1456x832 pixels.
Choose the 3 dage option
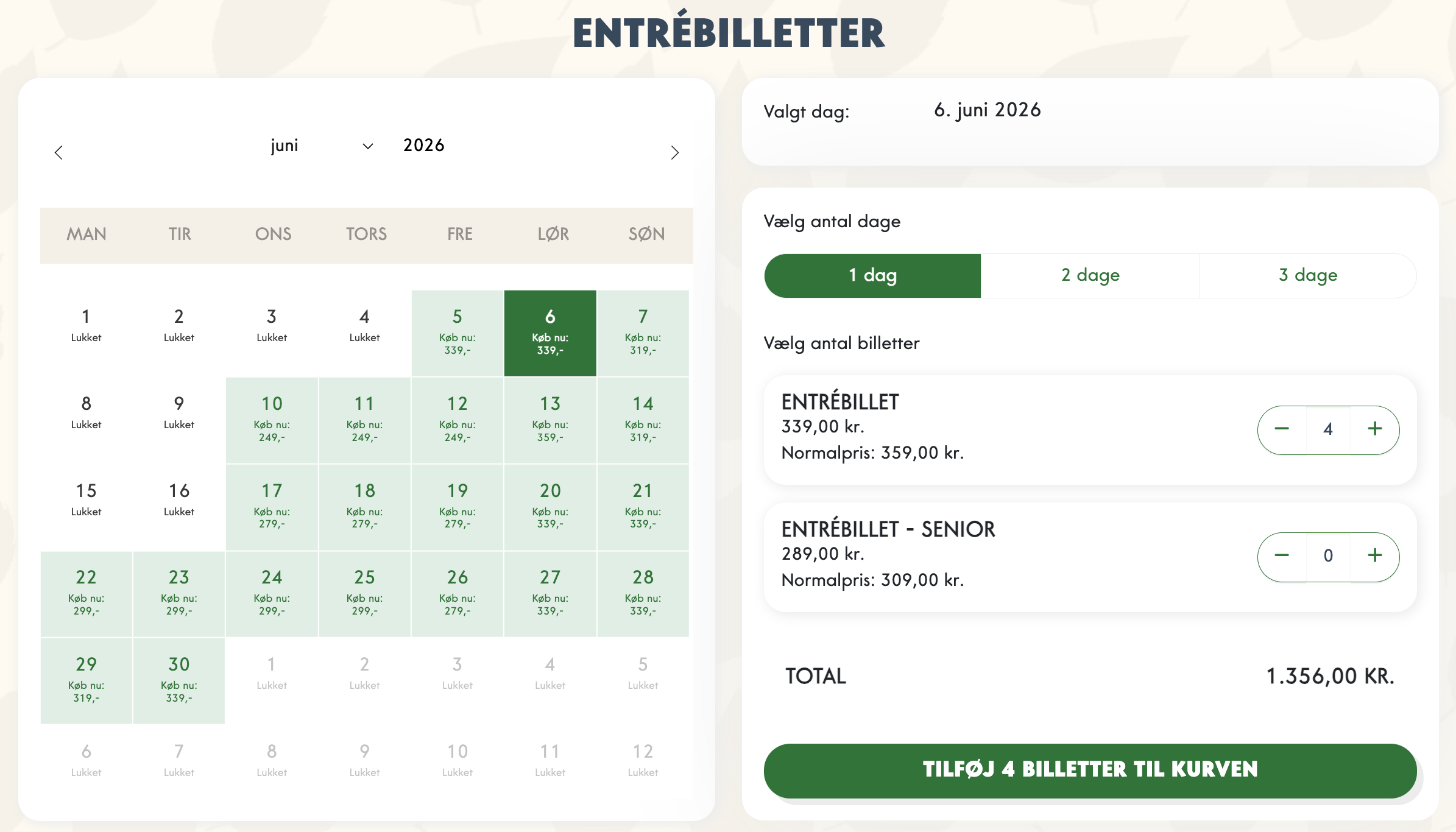[x=1308, y=275]
